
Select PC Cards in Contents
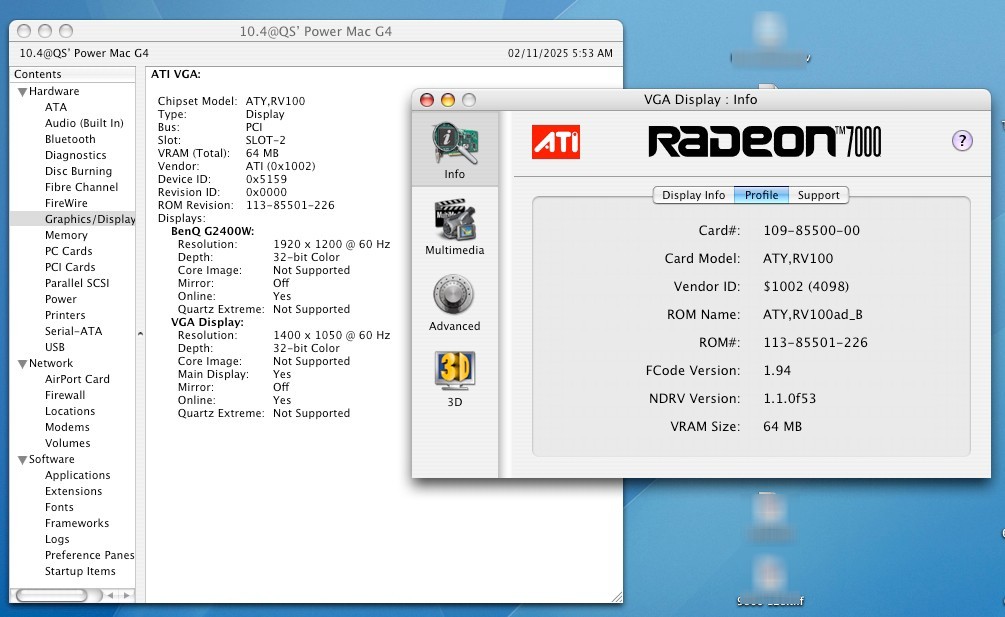click(x=69, y=251)
